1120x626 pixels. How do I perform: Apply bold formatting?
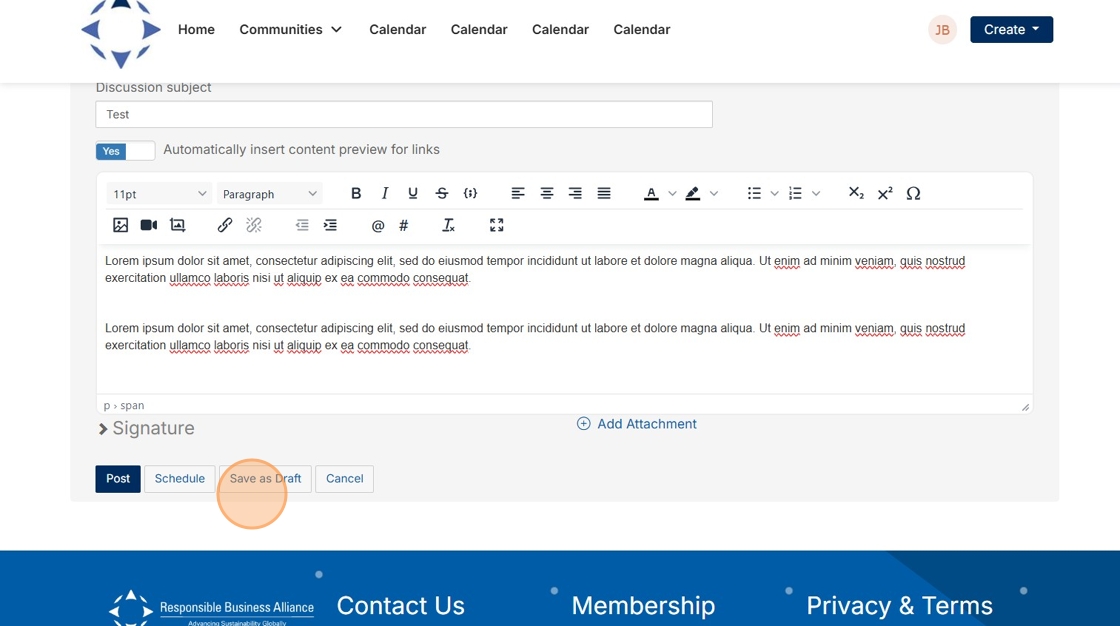(356, 194)
